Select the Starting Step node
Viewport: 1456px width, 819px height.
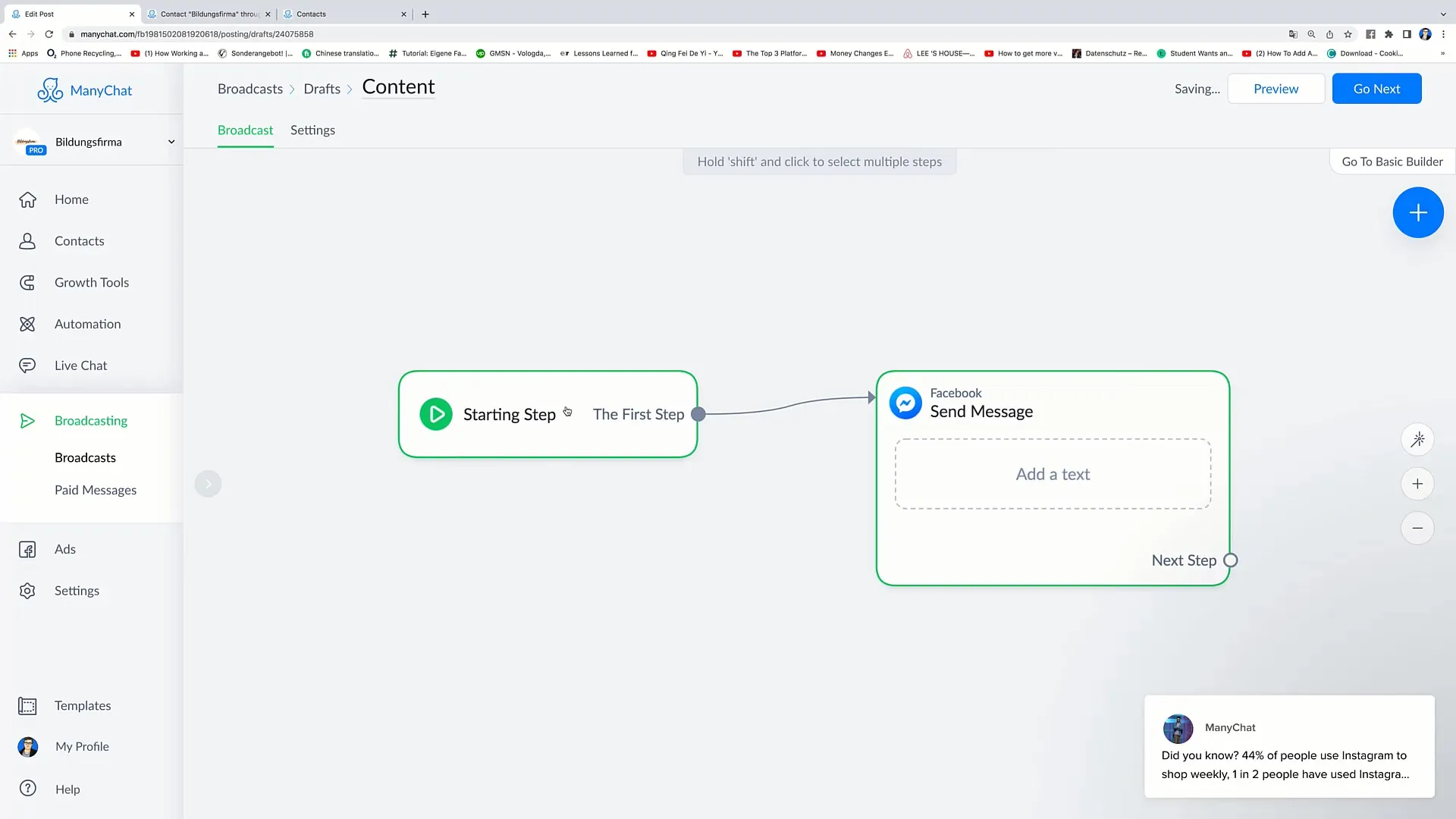coord(548,414)
